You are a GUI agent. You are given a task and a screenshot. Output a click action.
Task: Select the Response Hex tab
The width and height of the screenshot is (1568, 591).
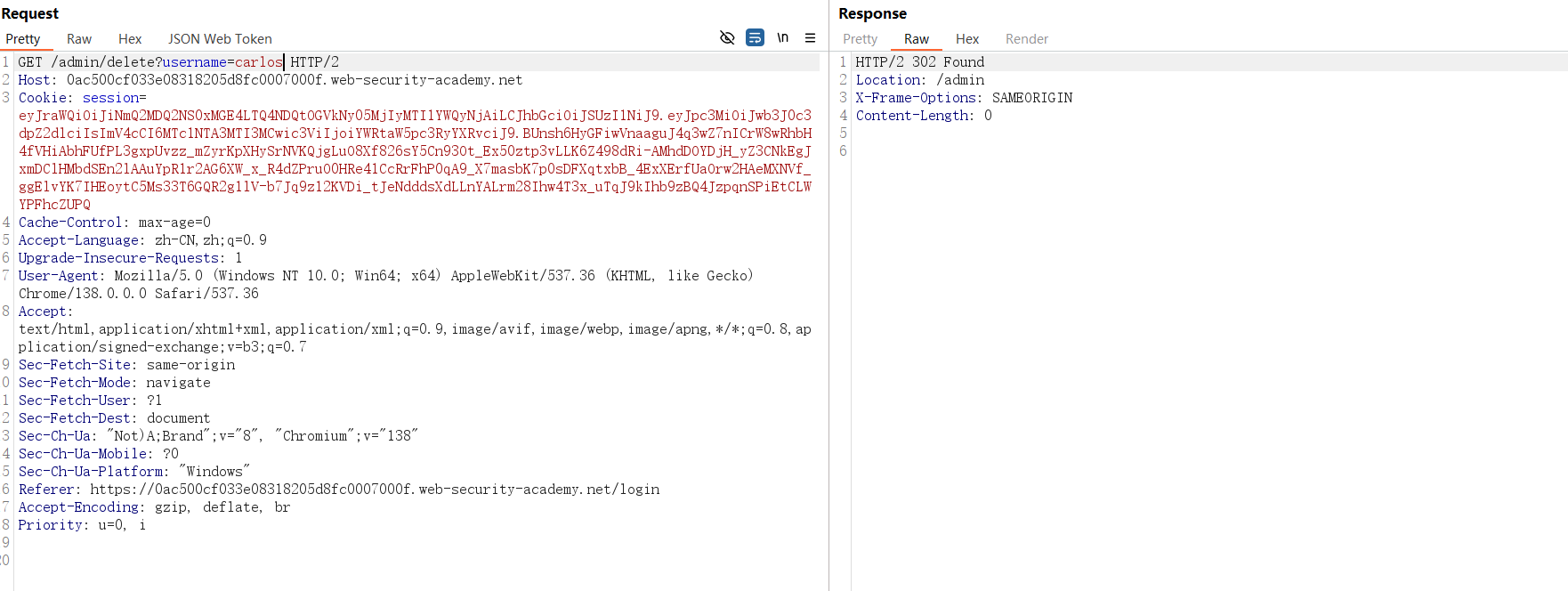[967, 39]
